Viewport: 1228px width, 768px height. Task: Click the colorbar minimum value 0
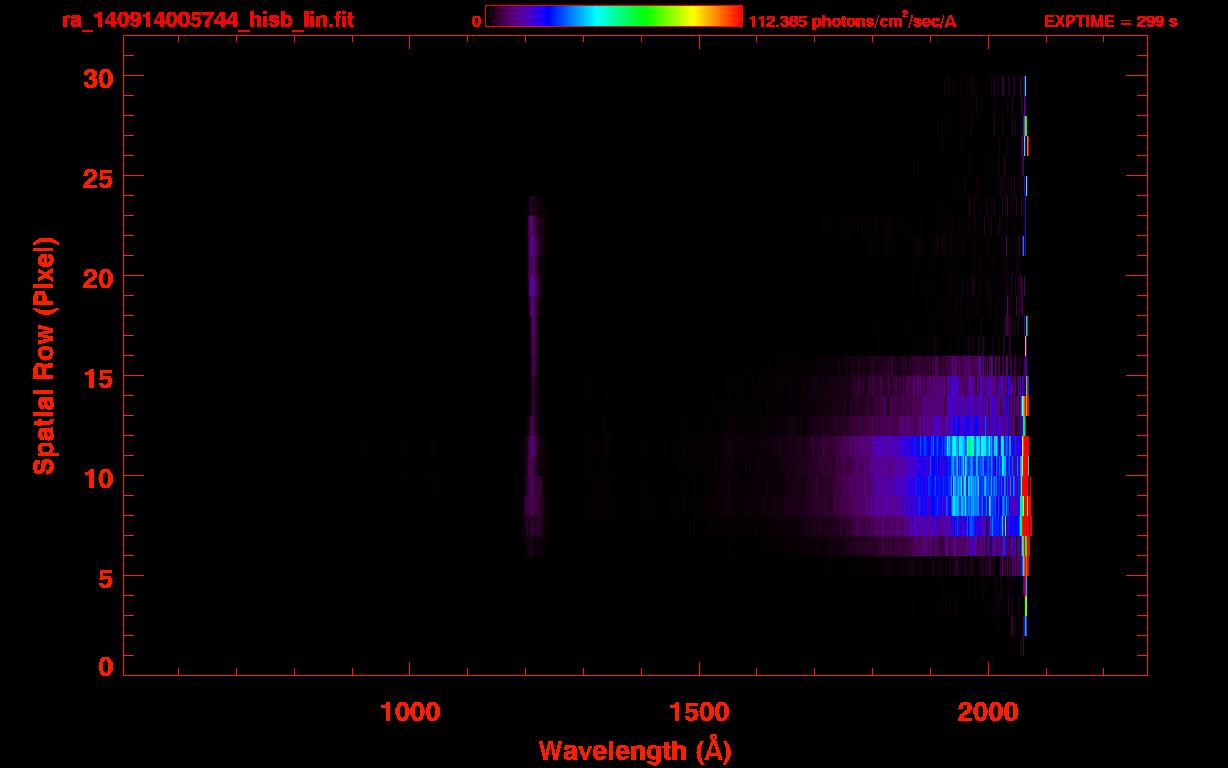477,22
